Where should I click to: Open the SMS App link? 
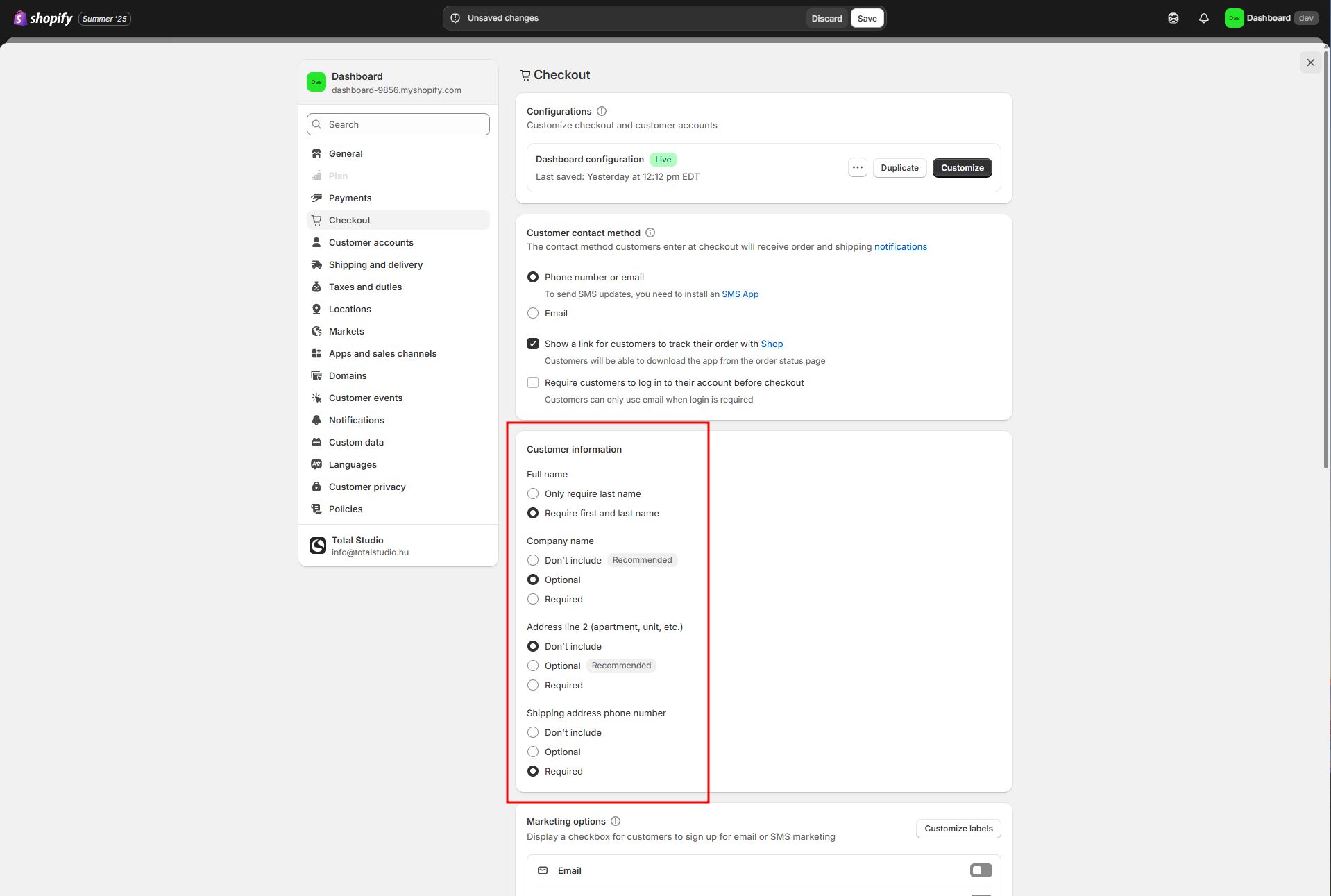point(740,294)
